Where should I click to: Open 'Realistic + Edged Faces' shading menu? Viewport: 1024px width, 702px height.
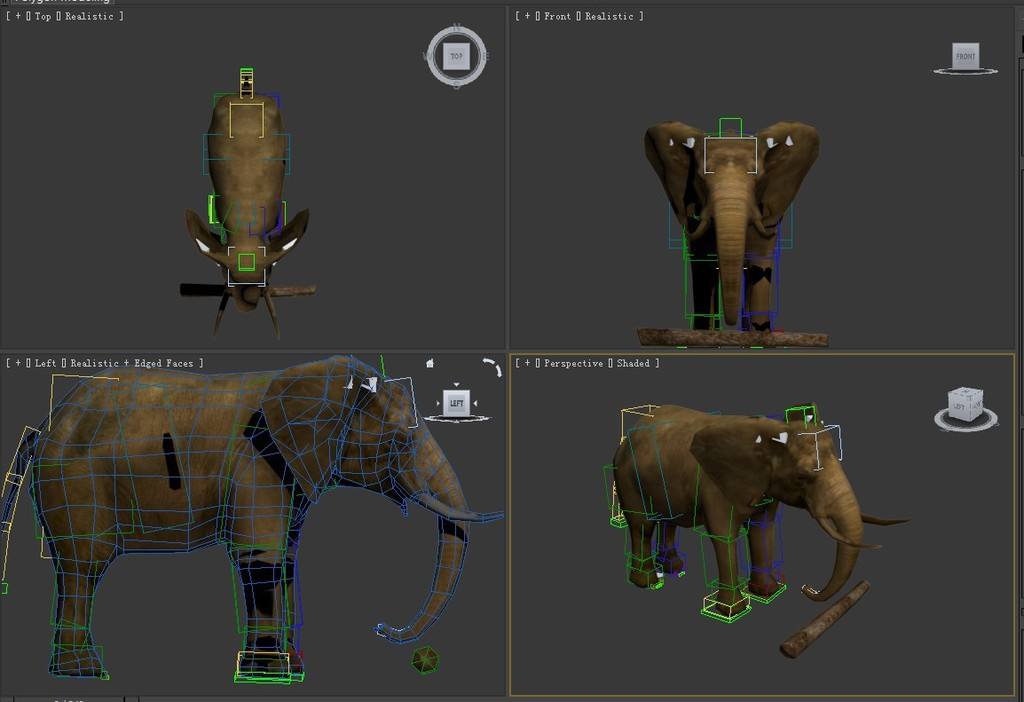132,364
